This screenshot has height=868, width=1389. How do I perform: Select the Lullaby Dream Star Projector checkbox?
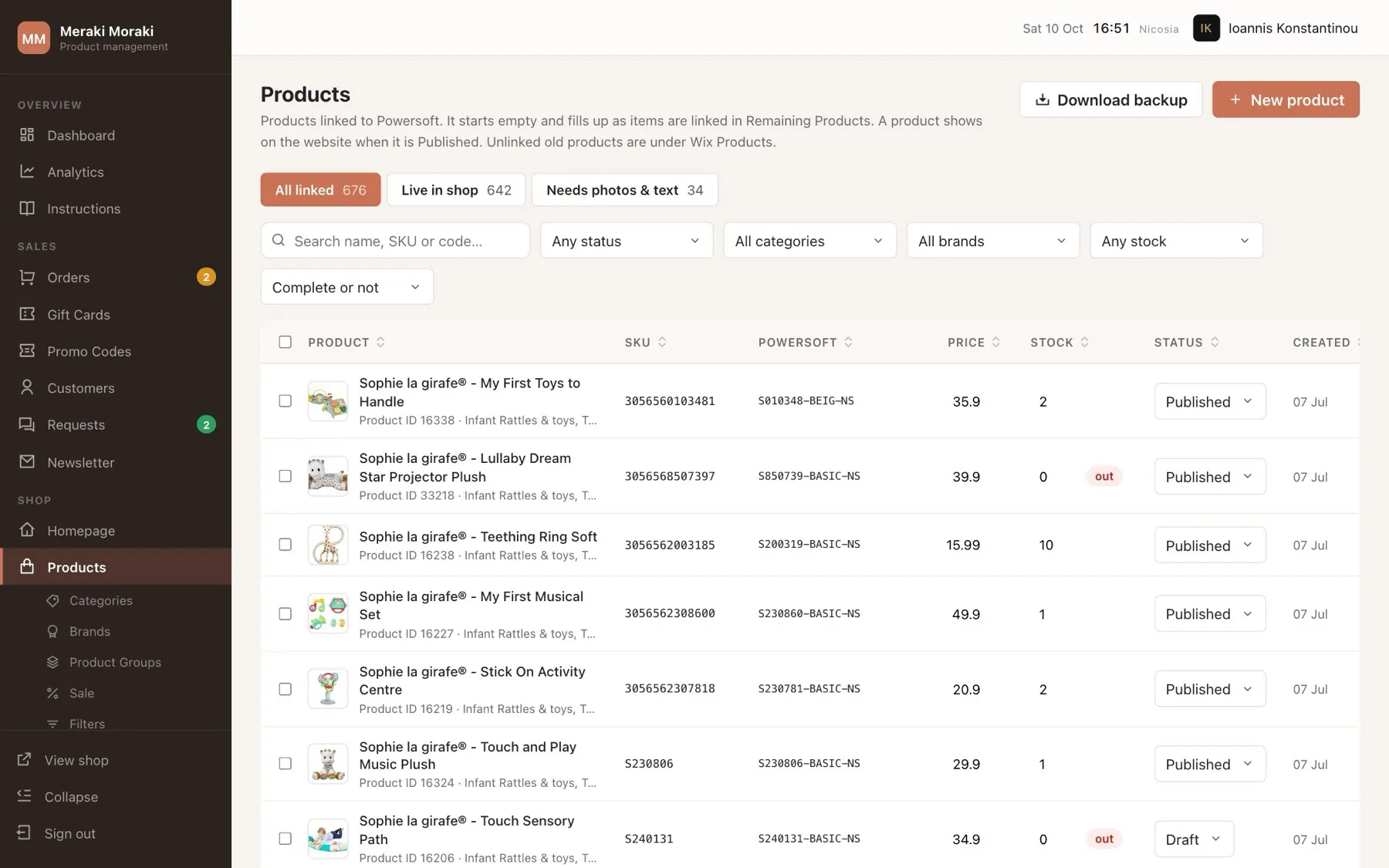click(x=285, y=476)
